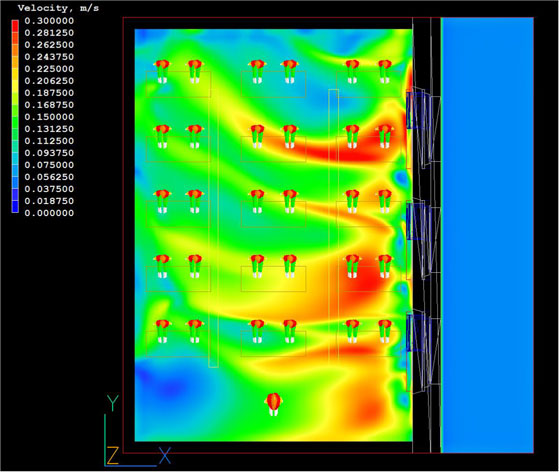Select the tall vertical partition between left and middle desks

(x=213, y=228)
